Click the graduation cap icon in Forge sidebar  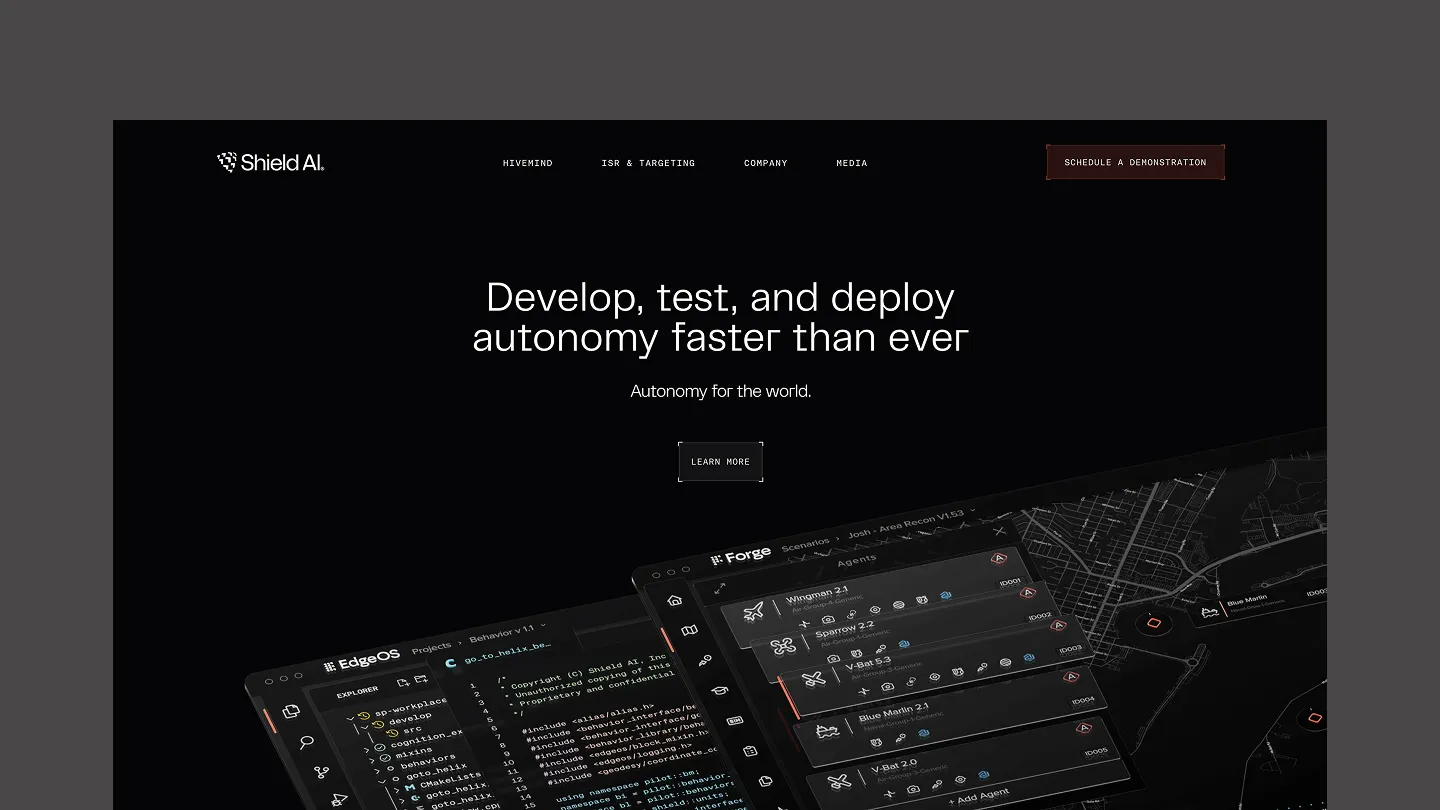tap(719, 690)
